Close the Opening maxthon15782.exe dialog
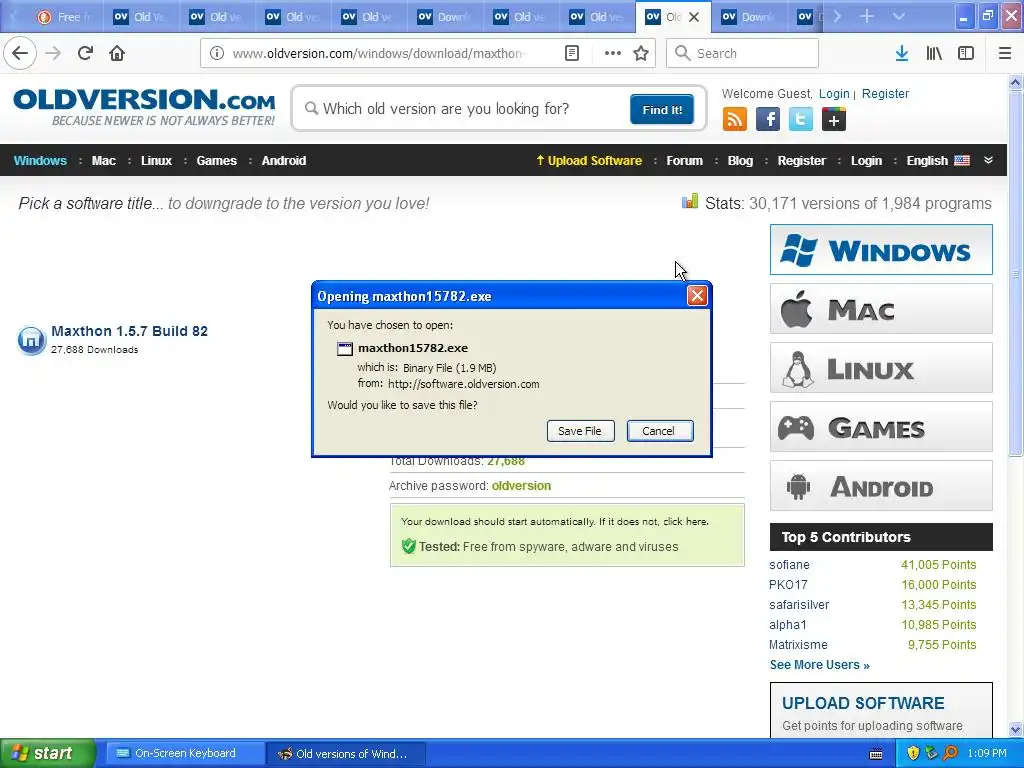 [697, 296]
